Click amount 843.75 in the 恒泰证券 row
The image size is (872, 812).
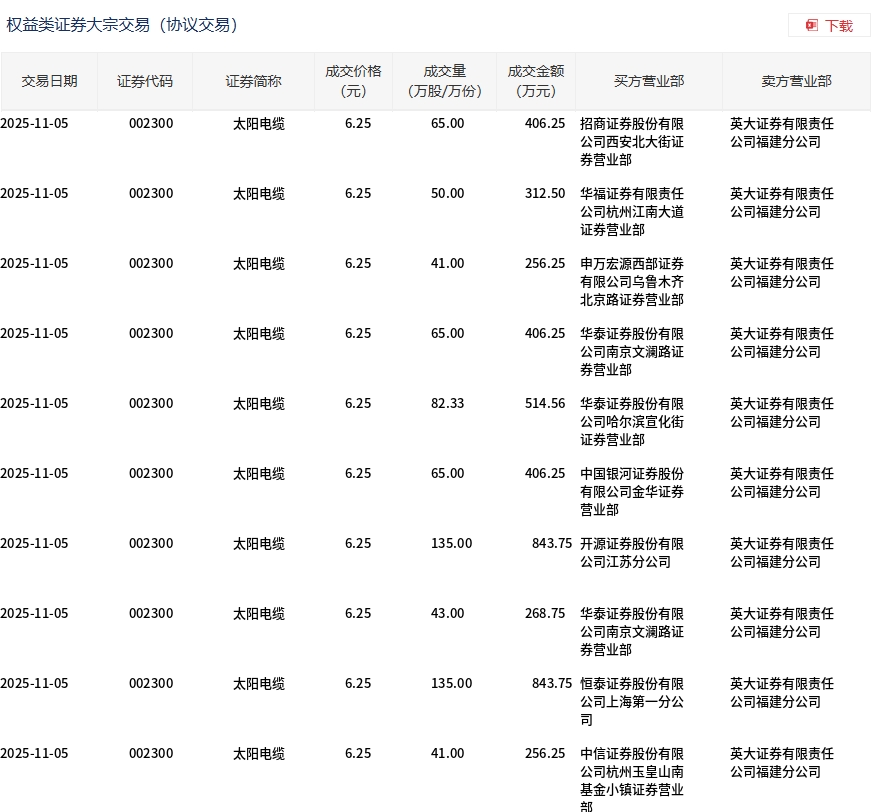click(552, 684)
